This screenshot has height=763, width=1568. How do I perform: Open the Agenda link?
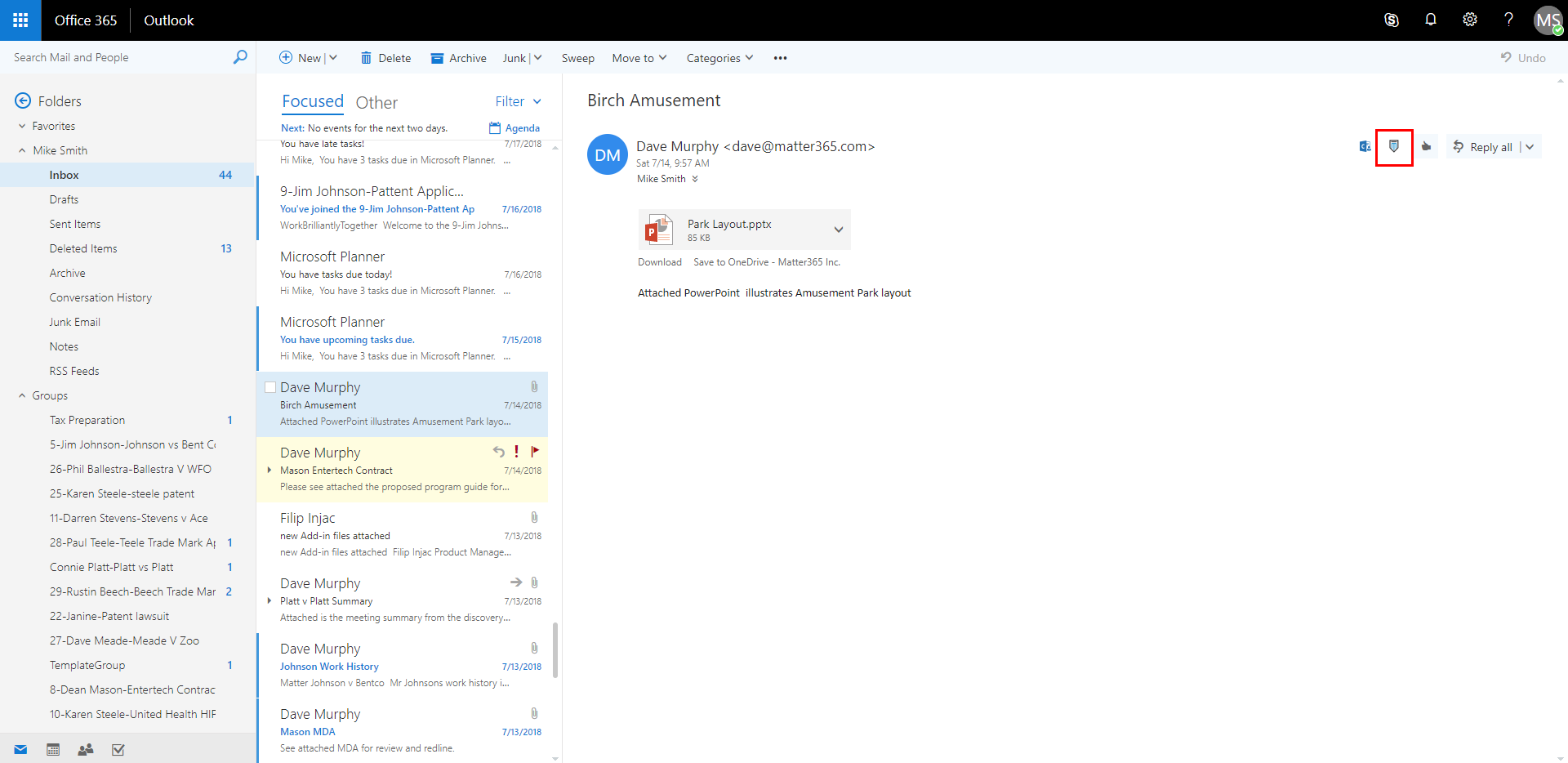(514, 128)
